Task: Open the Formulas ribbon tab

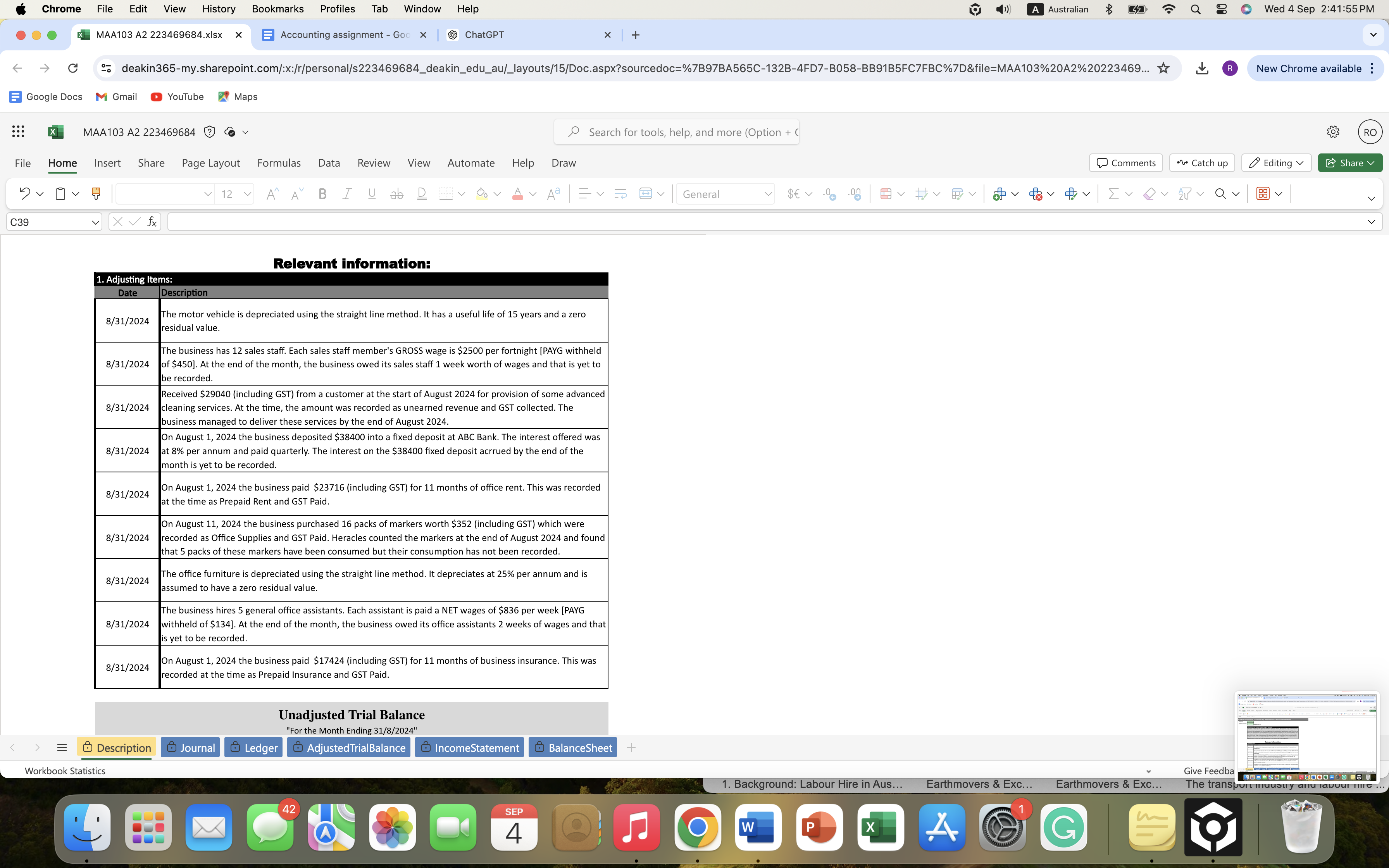Action: tap(279, 163)
